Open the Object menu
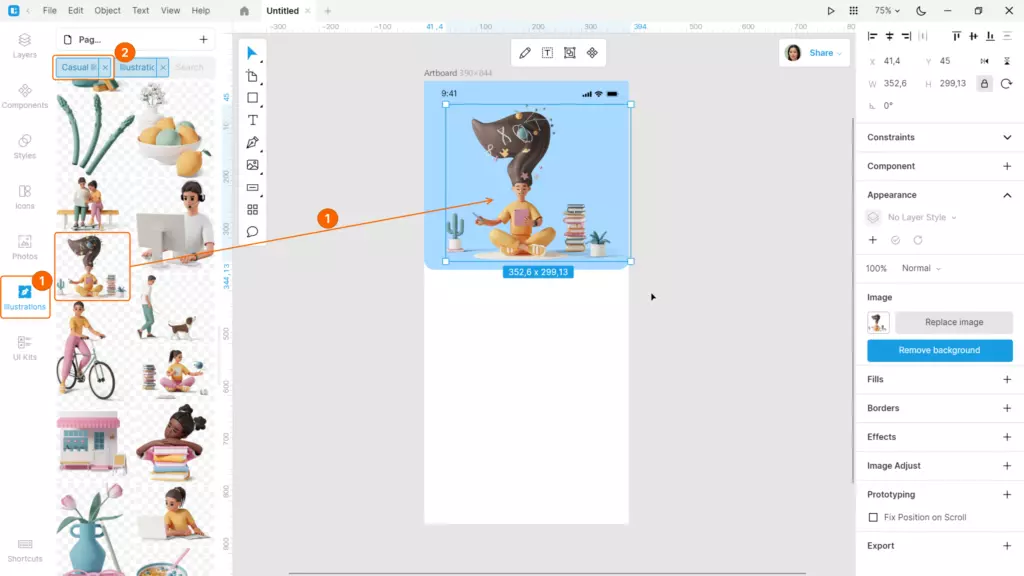 coord(107,10)
